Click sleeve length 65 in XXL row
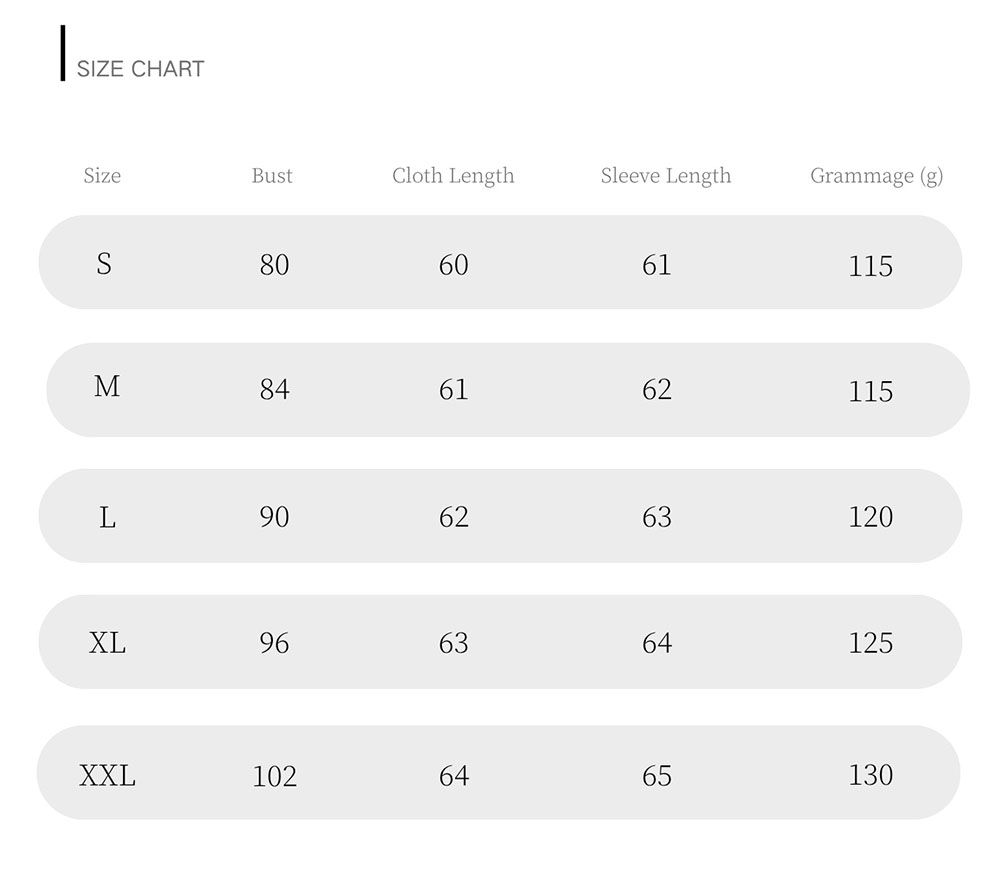This screenshot has width=1001, height=890. pyautogui.click(x=657, y=776)
